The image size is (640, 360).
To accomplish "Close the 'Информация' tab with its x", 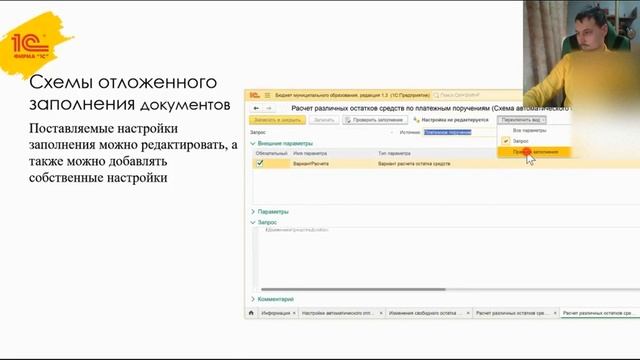I will point(294,313).
